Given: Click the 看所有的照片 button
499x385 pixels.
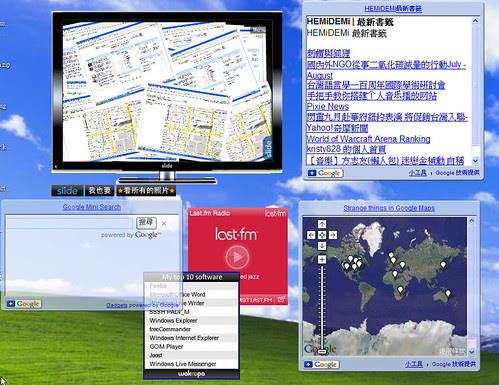Looking at the screenshot, I should (x=146, y=191).
